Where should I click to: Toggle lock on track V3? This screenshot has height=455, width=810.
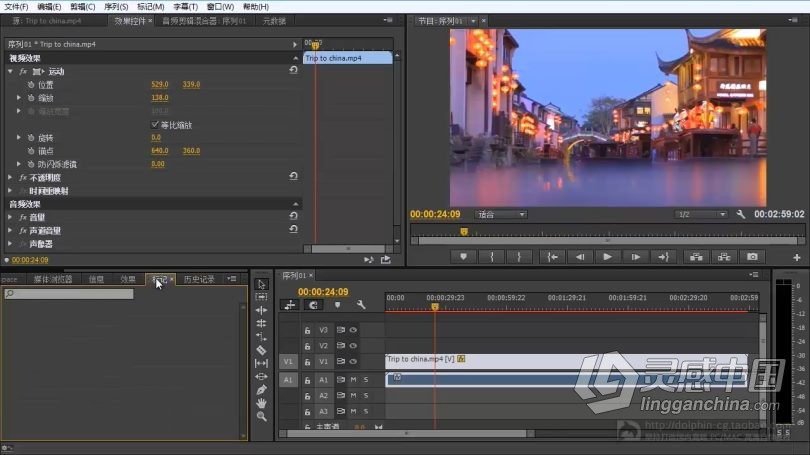pos(307,330)
